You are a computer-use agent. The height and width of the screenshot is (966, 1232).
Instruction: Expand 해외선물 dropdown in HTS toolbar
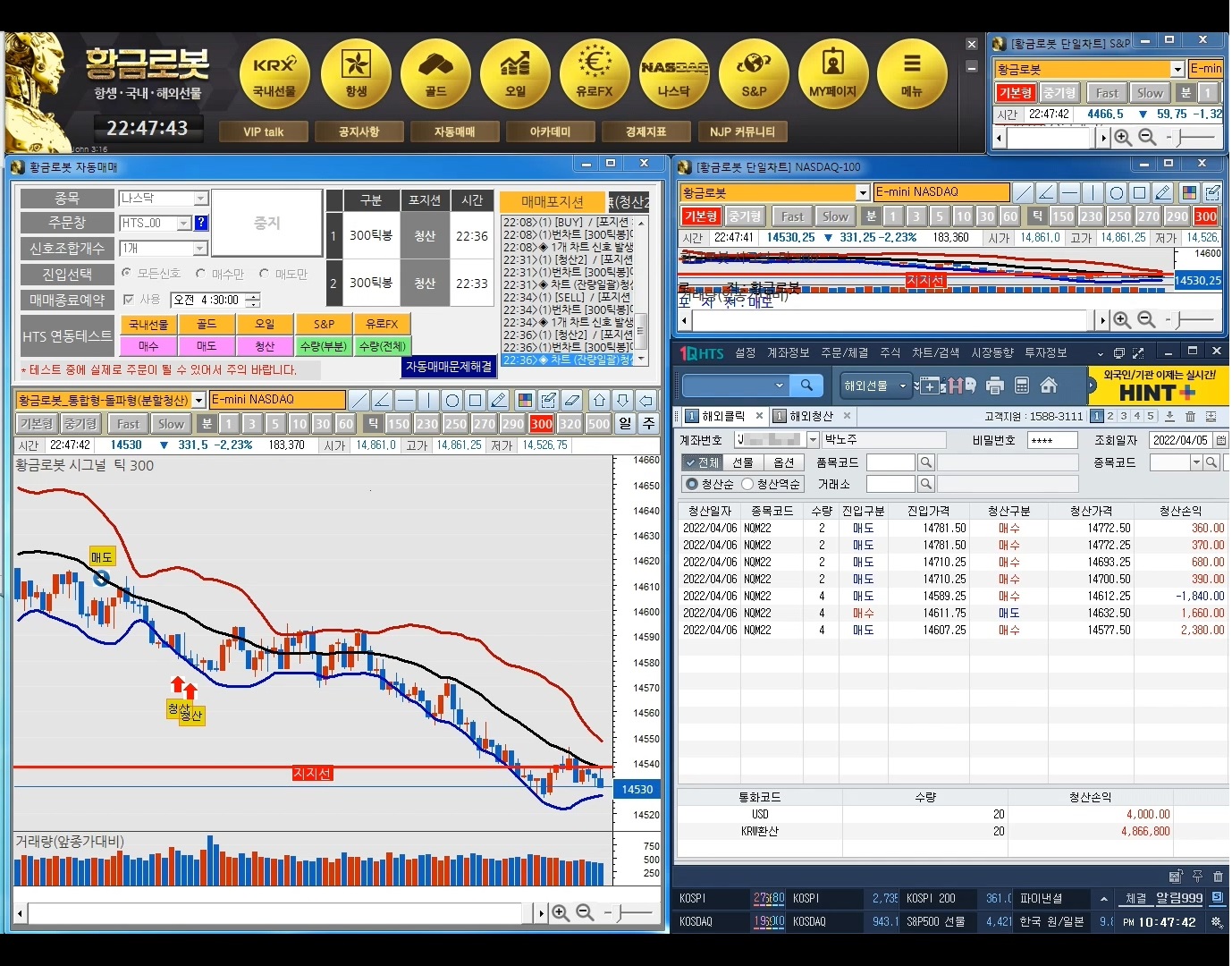coord(903,386)
